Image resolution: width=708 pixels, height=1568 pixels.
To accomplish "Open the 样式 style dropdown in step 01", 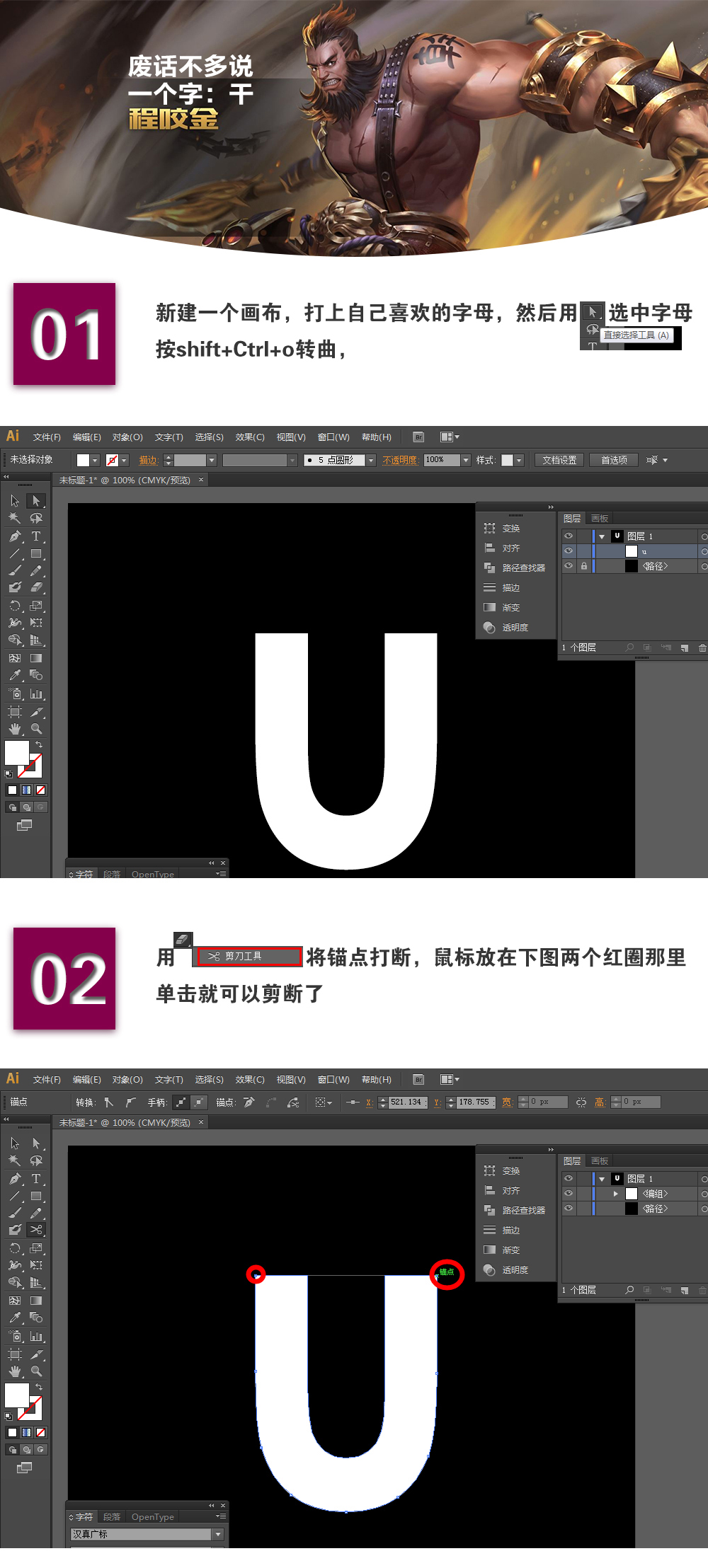I will (x=519, y=460).
